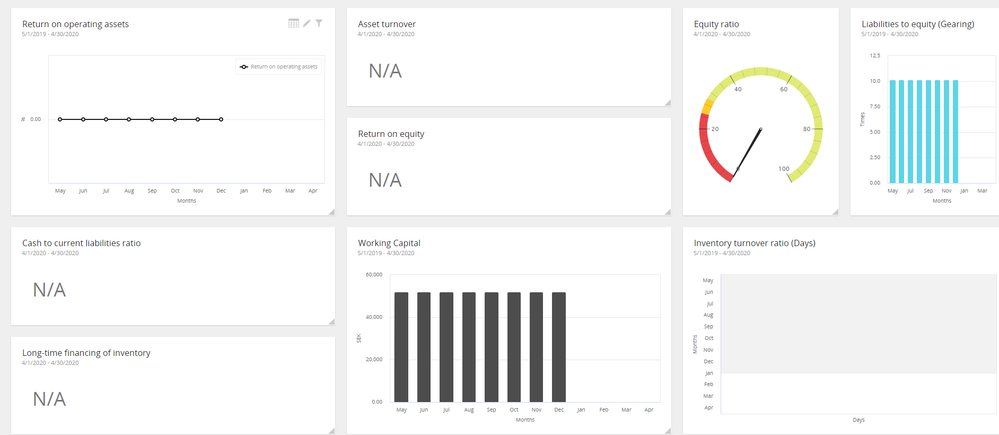Click the Equity ratio gauge needle

[x=746, y=155]
